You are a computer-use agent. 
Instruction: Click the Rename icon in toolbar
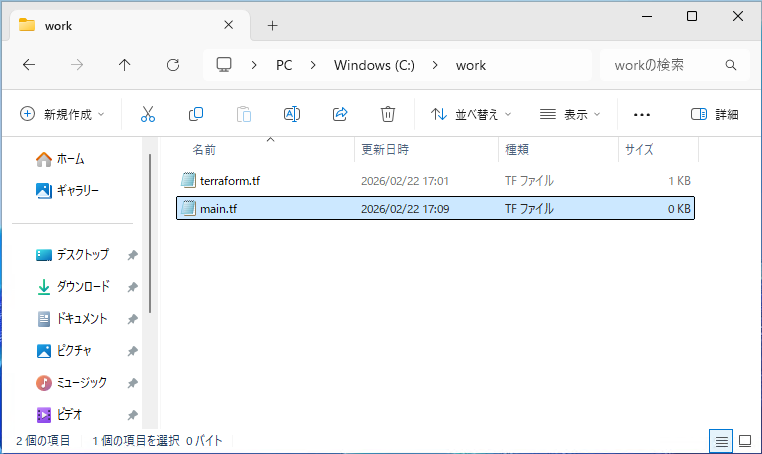(292, 114)
